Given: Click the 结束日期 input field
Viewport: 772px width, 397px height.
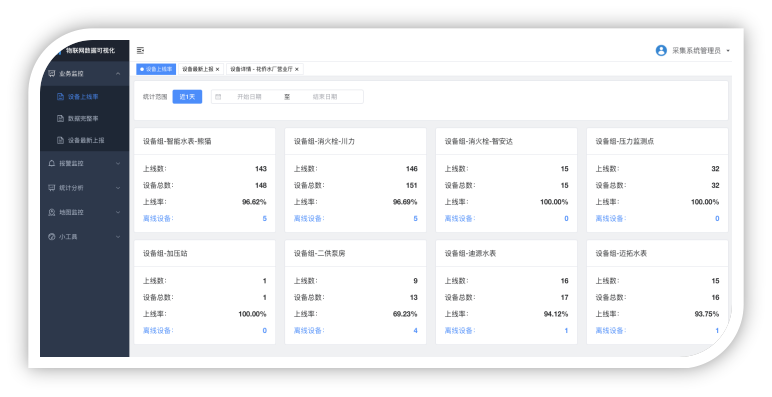Looking at the screenshot, I should coord(325,97).
